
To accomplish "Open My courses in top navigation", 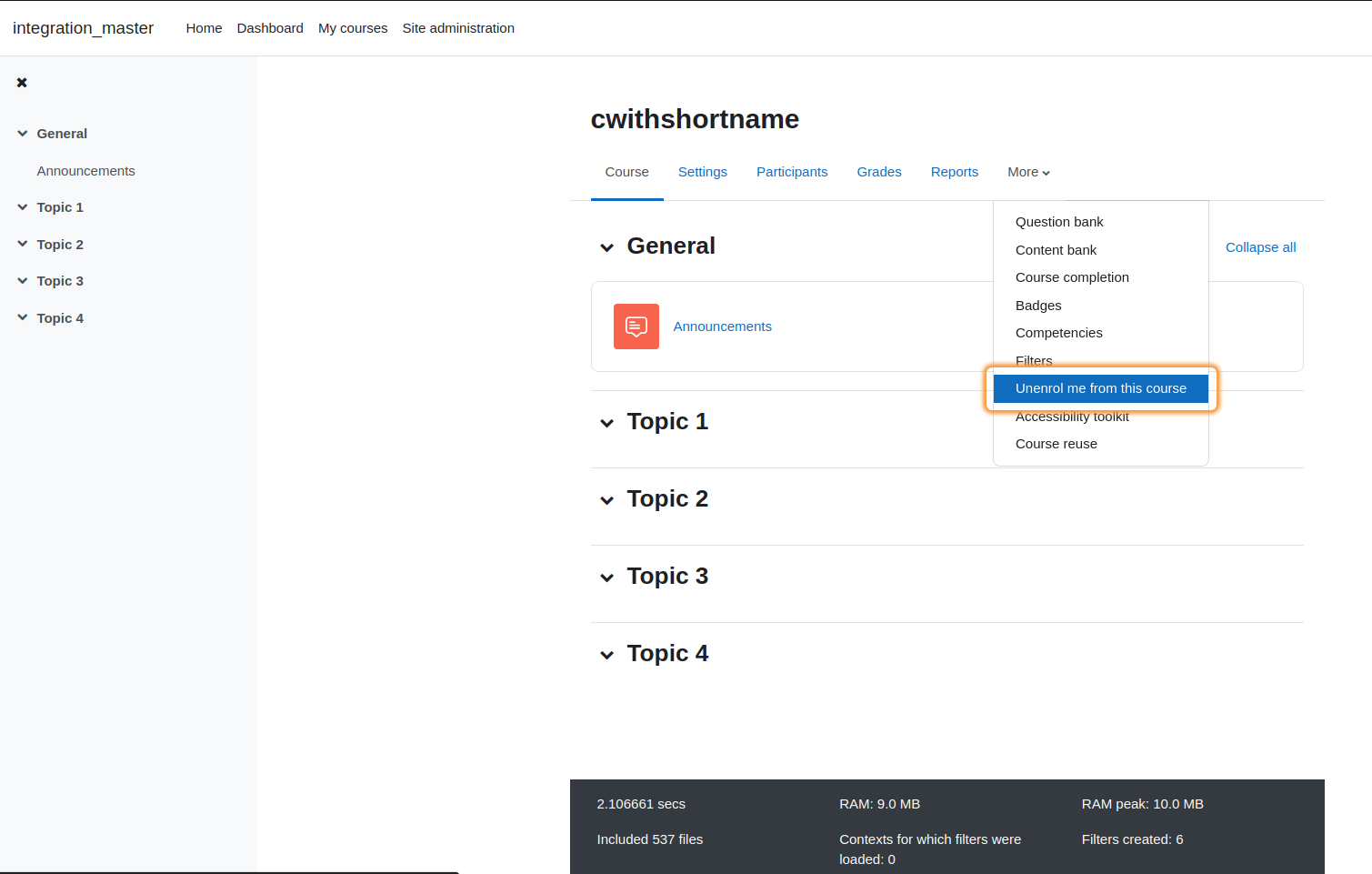I will tap(353, 28).
